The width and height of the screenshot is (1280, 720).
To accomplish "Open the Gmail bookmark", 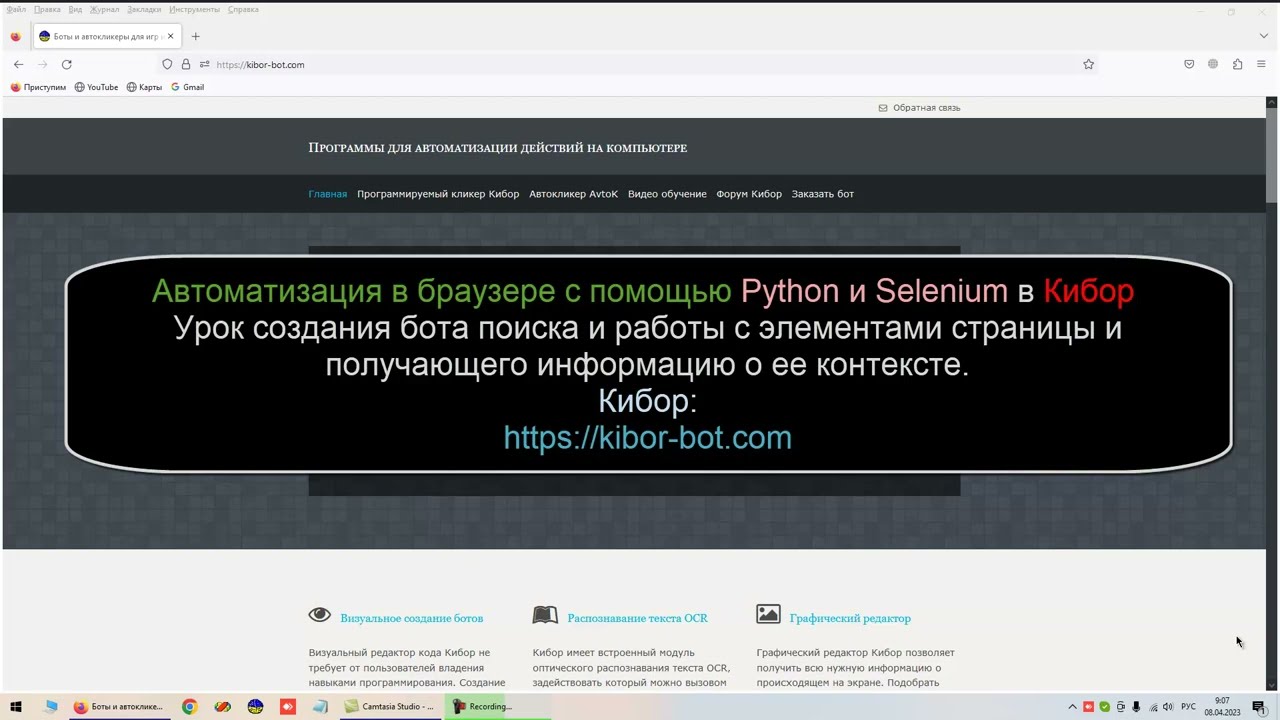I will click(x=187, y=87).
